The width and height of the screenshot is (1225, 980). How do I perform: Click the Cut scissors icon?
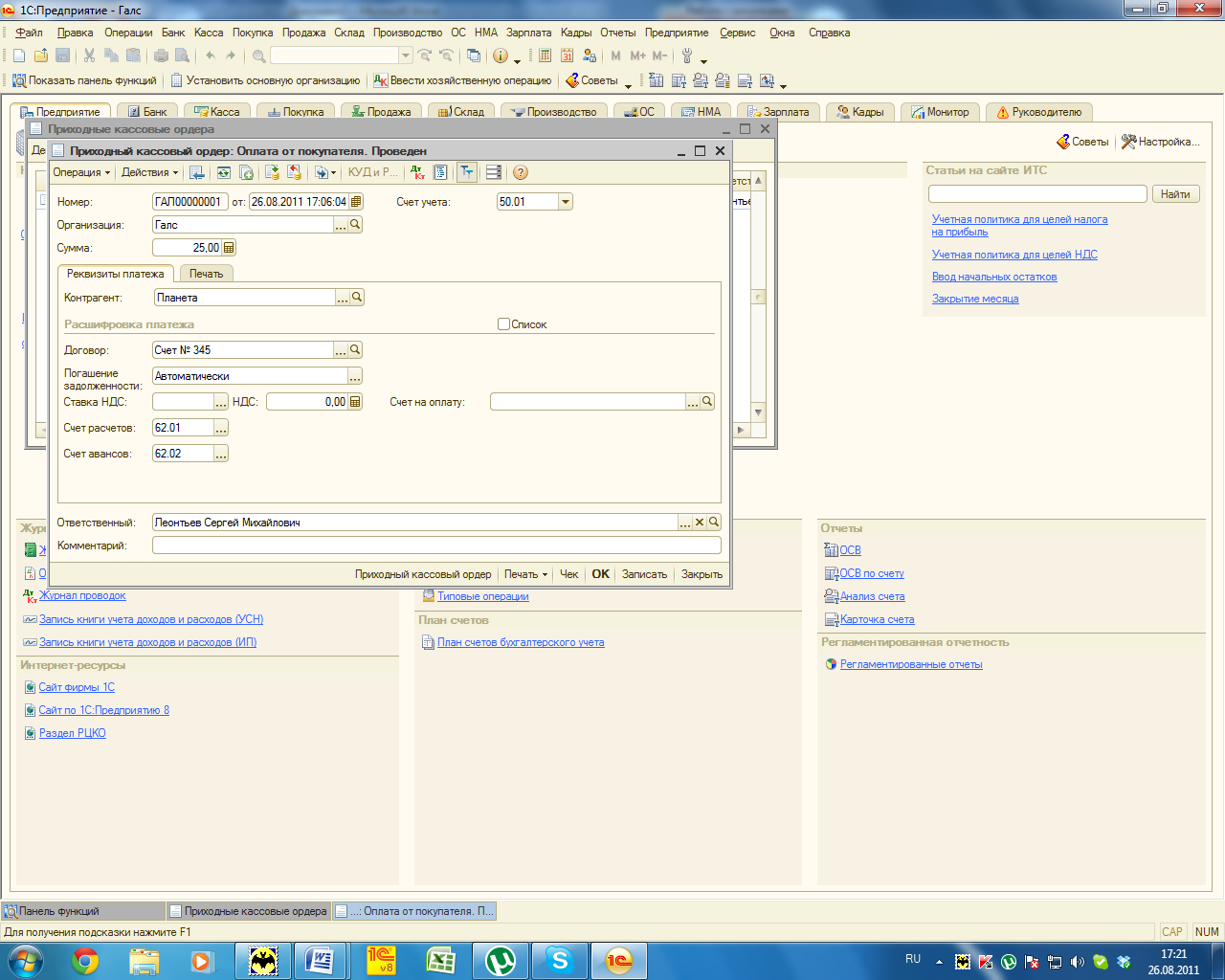click(89, 56)
